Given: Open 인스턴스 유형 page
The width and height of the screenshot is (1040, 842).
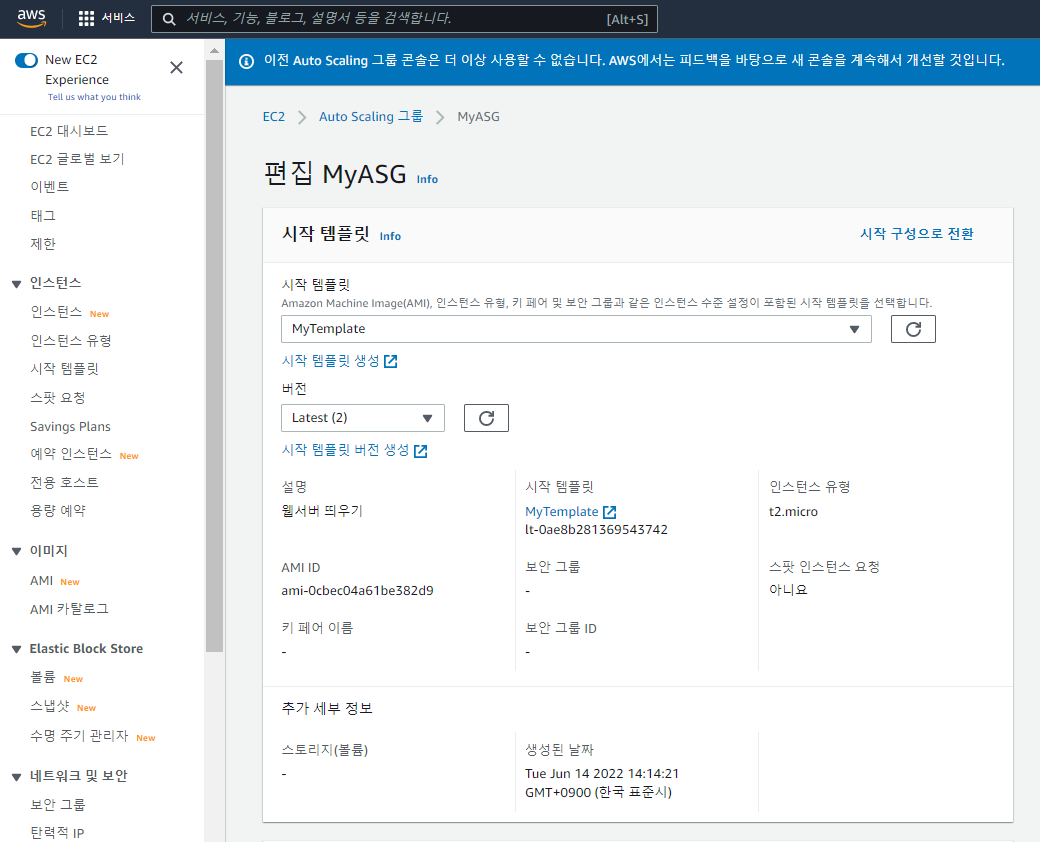Looking at the screenshot, I should (70, 341).
